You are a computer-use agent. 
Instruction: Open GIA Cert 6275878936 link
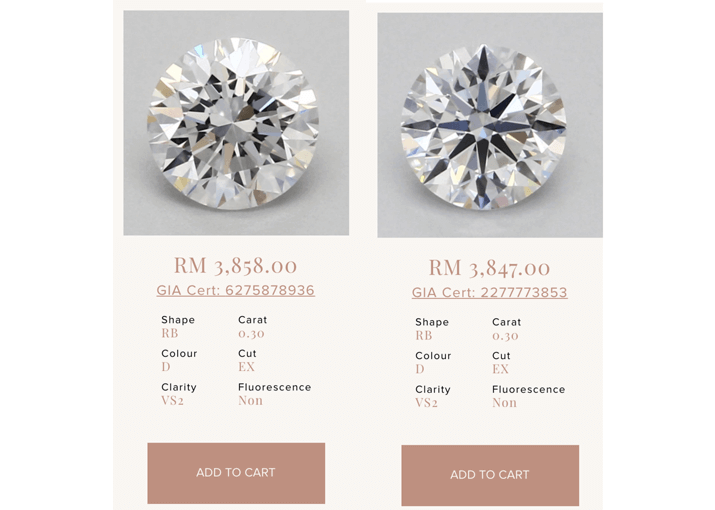[x=236, y=290]
